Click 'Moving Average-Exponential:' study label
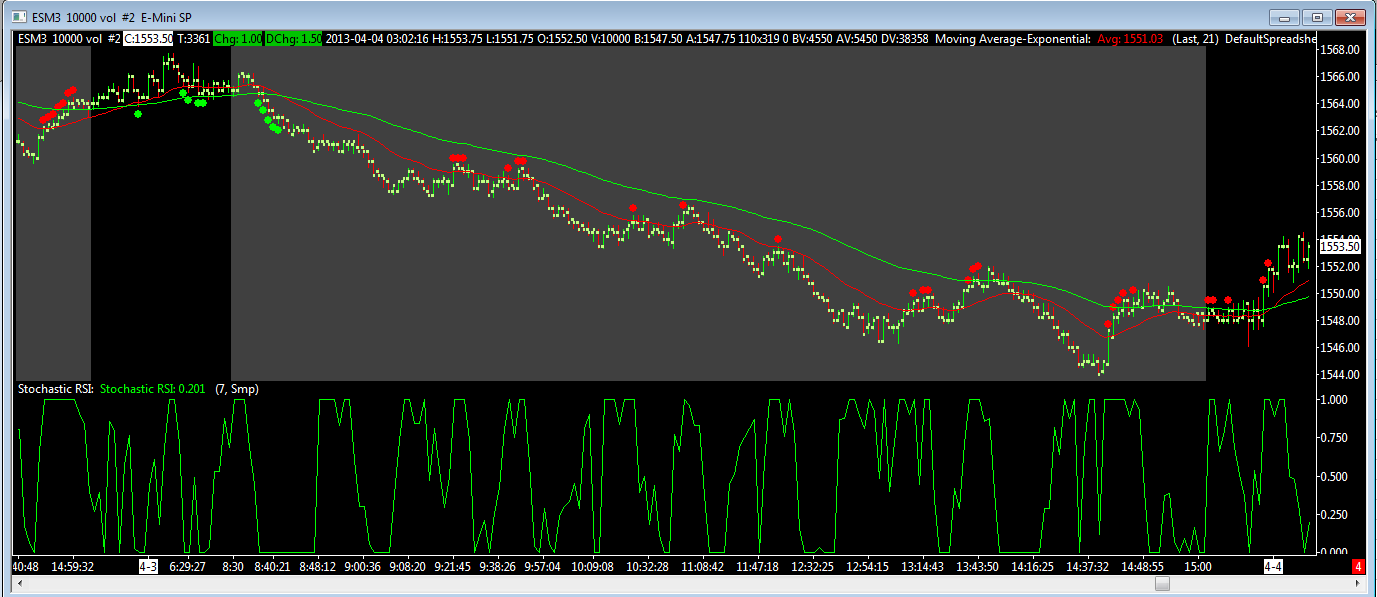 click(1014, 38)
